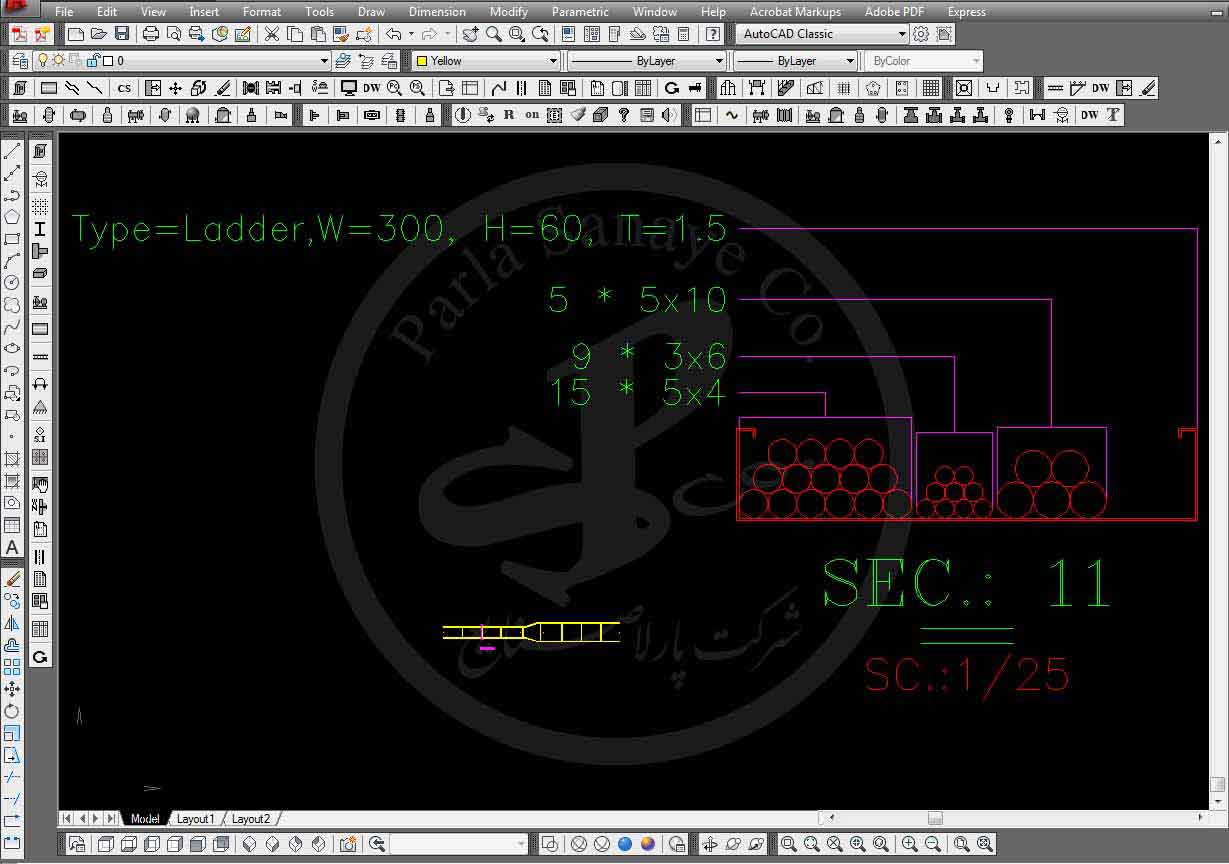Click the first DW button in custom toolbar
Image resolution: width=1229 pixels, height=864 pixels.
(x=372, y=88)
